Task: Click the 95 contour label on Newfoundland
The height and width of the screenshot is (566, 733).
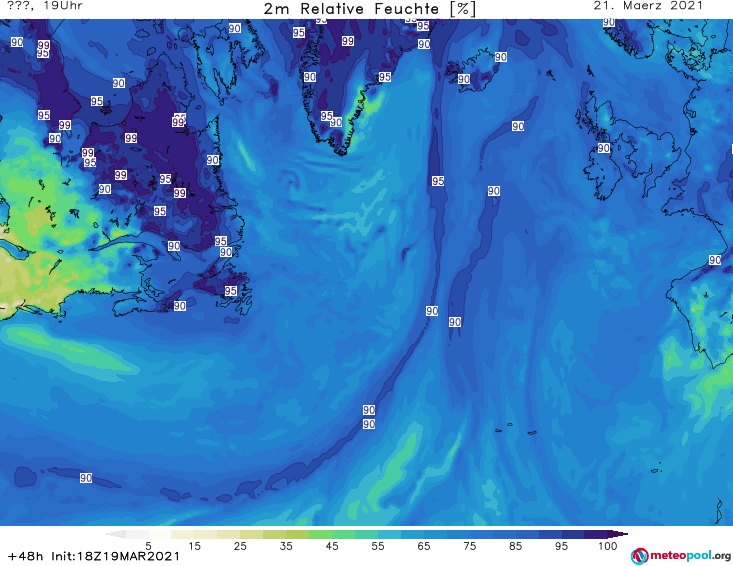Action: pos(230,291)
